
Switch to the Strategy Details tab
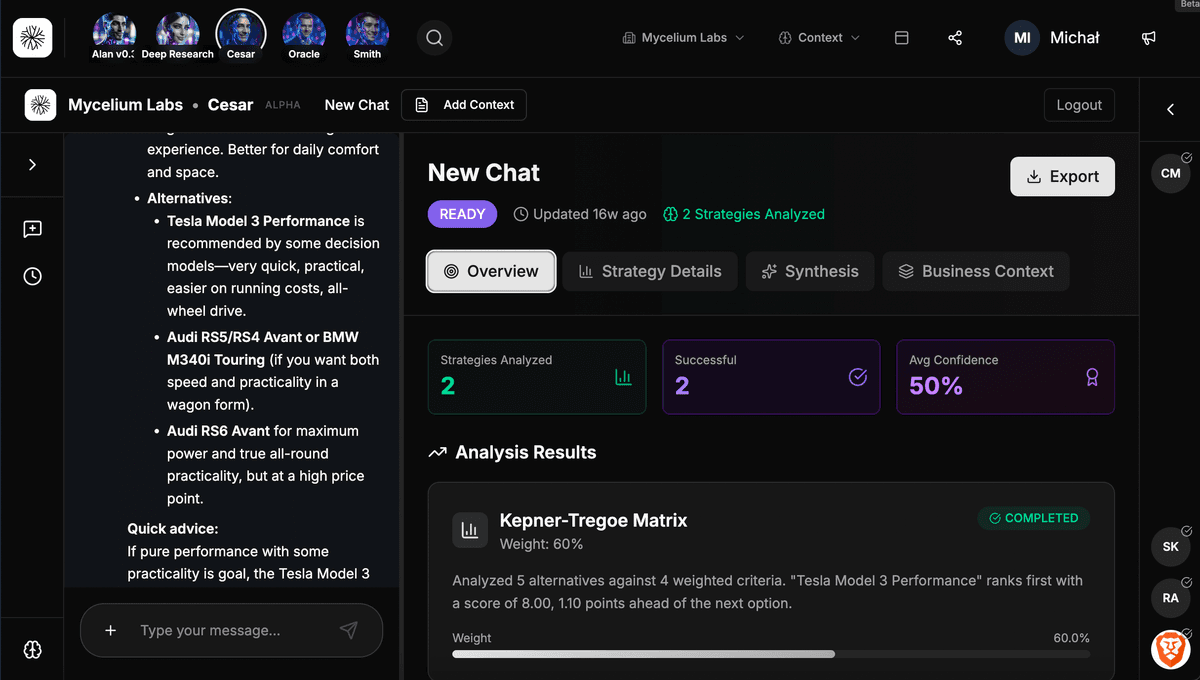[649, 271]
